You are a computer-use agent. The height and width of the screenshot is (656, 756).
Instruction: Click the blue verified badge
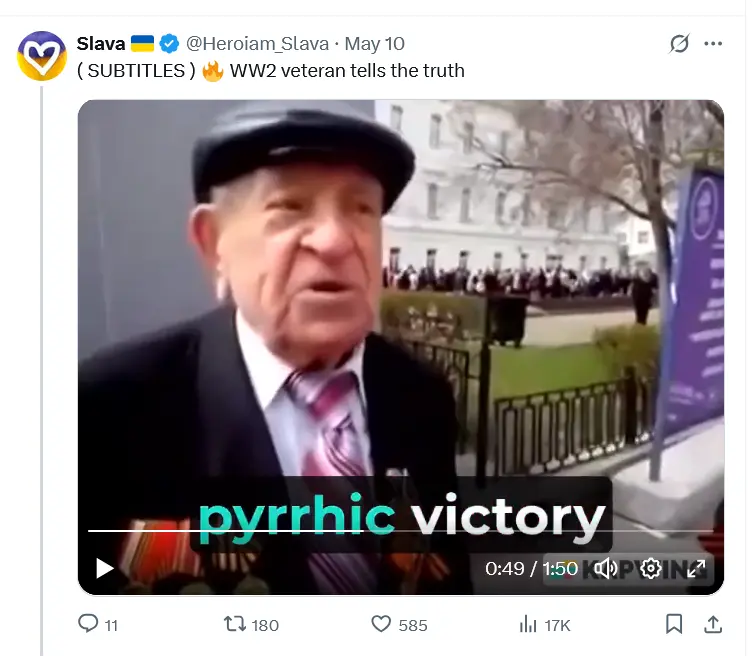point(169,44)
